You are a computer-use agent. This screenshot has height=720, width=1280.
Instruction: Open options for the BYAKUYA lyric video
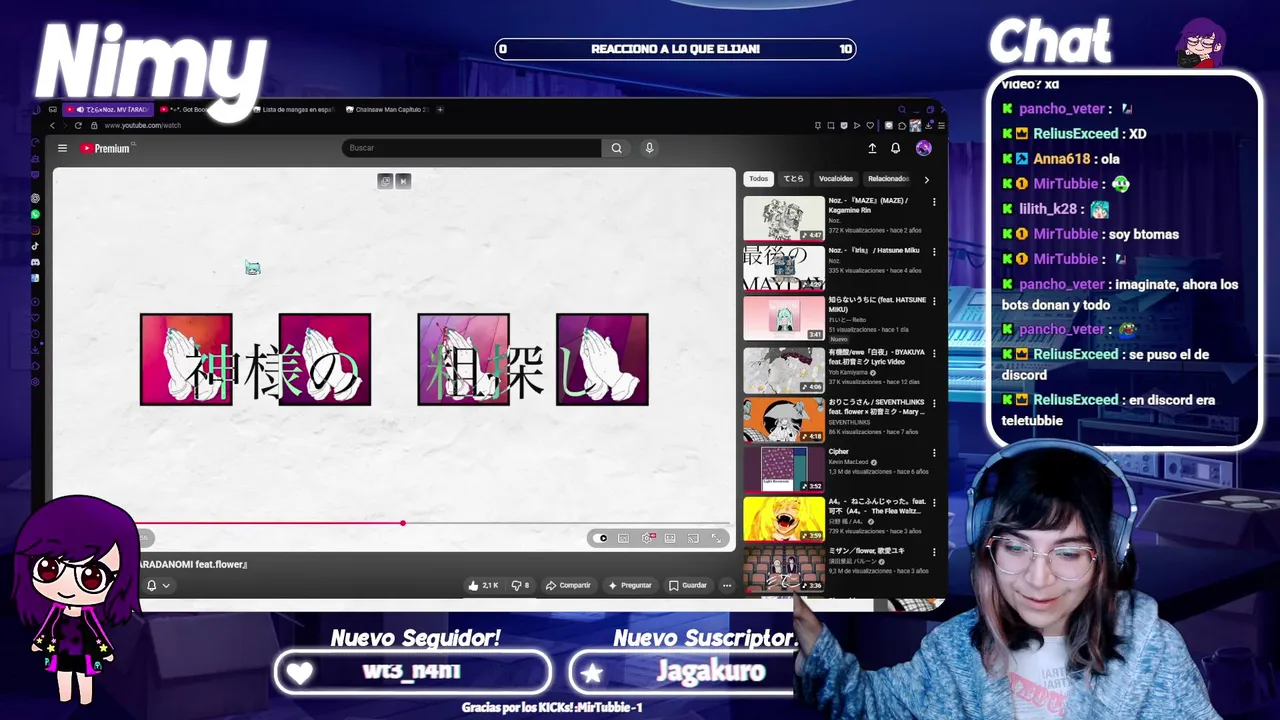click(934, 353)
